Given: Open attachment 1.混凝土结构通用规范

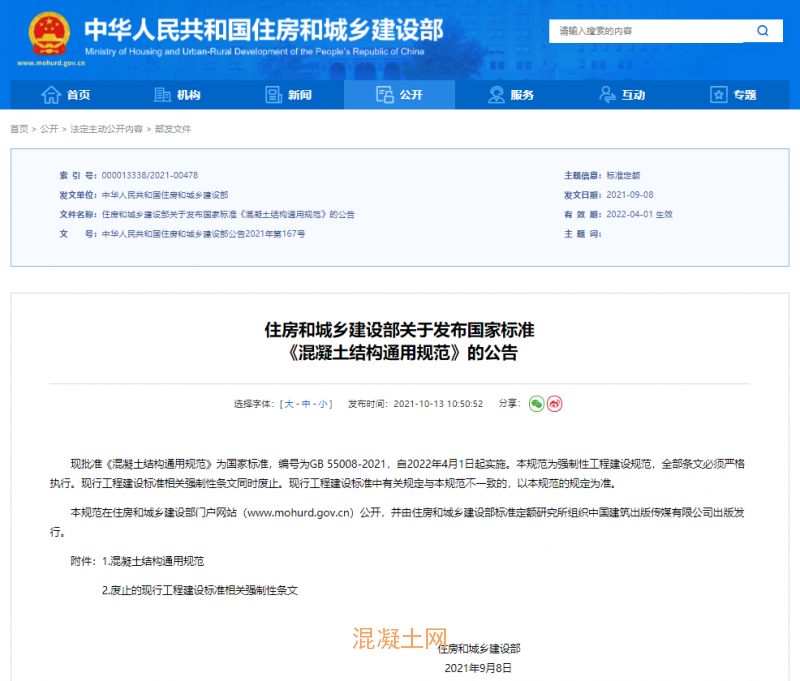Looking at the screenshot, I should click(x=153, y=562).
